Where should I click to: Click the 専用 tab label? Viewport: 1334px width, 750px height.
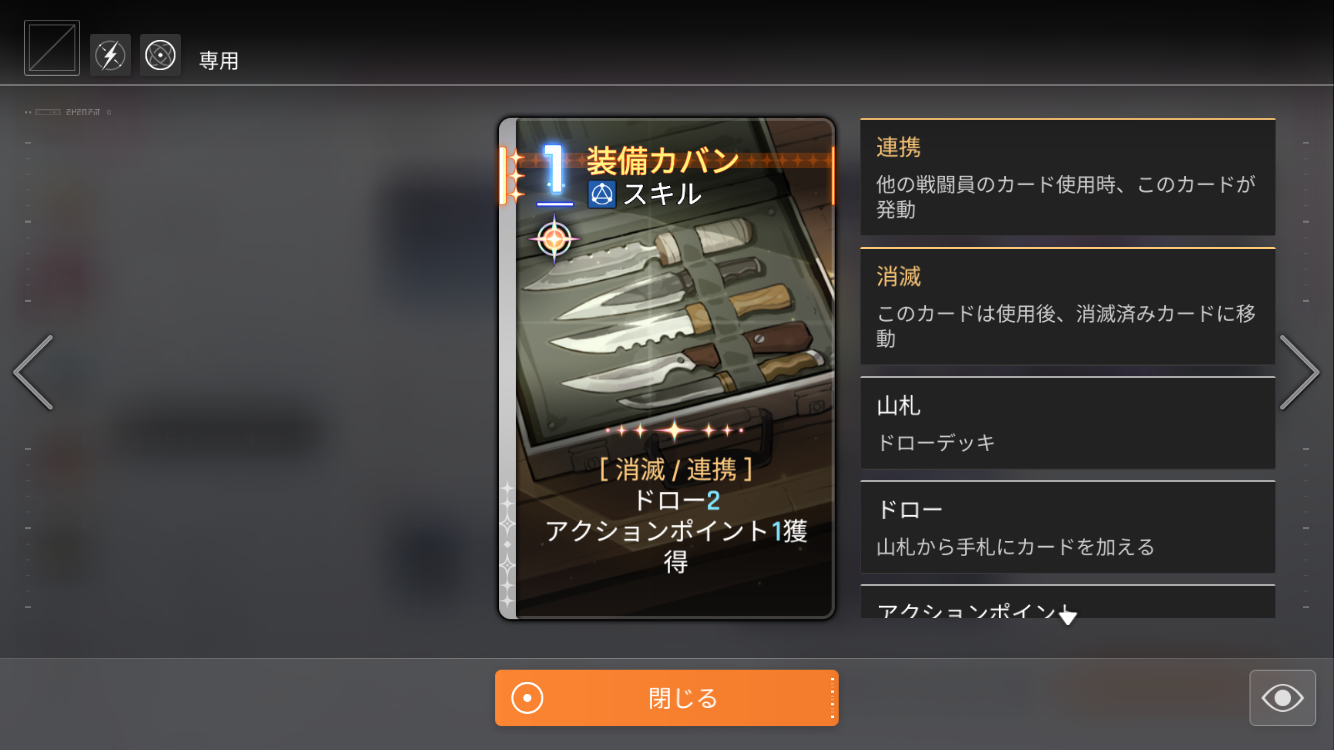(x=218, y=61)
